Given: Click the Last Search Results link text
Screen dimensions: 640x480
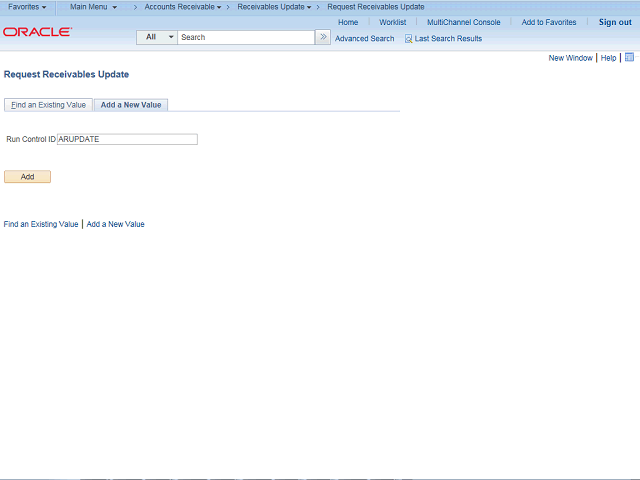Looking at the screenshot, I should 448,39.
